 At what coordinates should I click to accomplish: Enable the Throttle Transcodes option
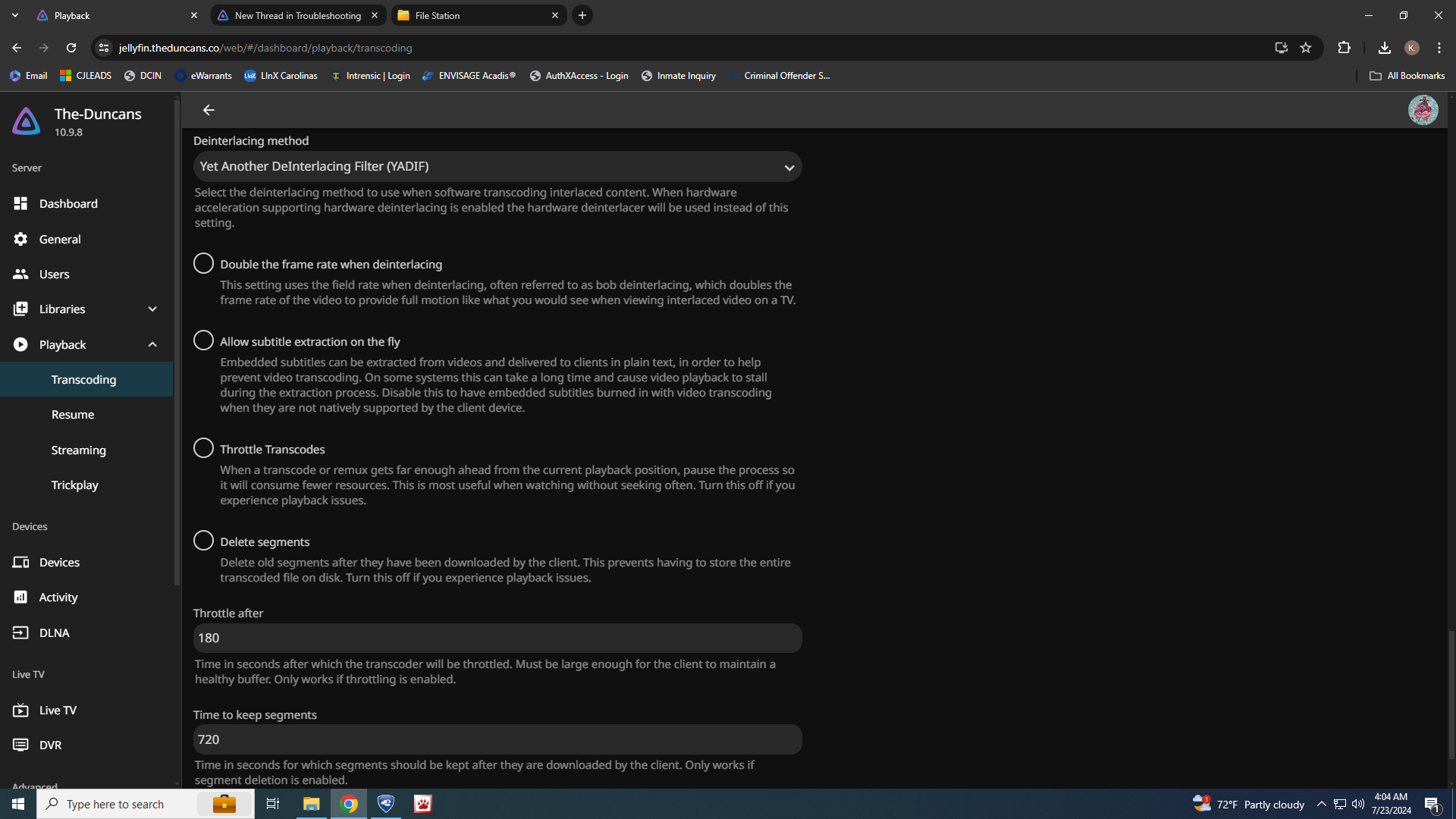[x=203, y=448]
